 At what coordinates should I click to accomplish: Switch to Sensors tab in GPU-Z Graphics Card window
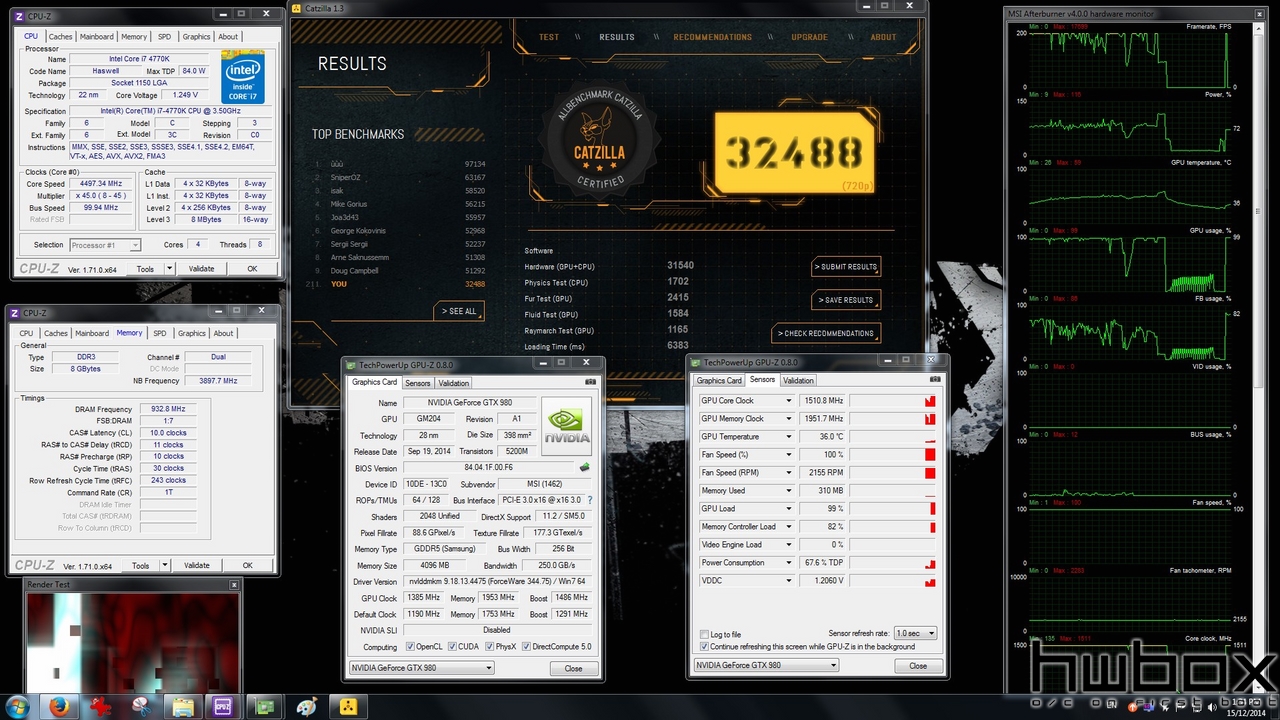[x=418, y=383]
